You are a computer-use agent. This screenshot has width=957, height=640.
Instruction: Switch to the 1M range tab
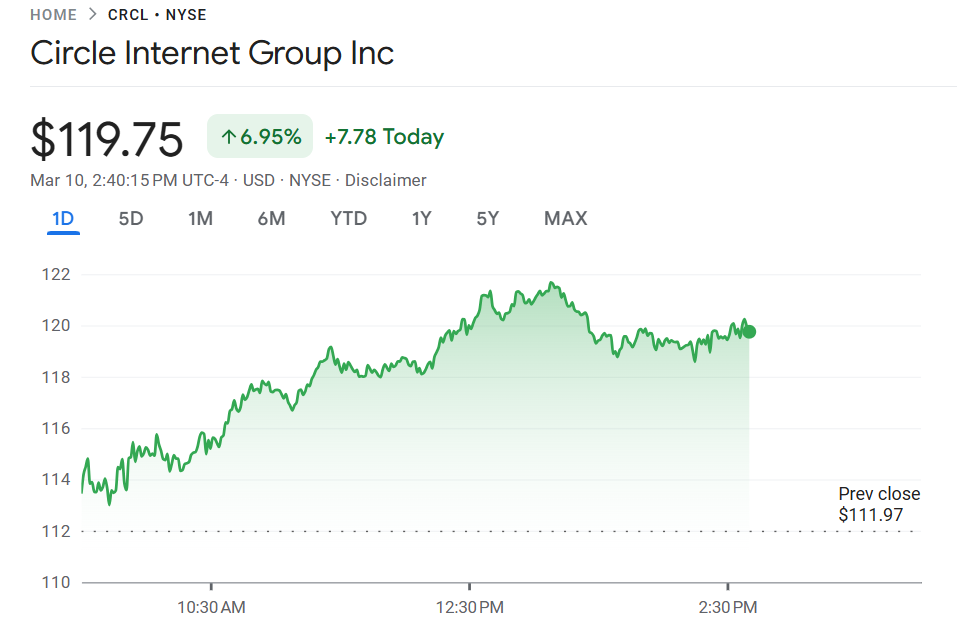click(x=200, y=218)
